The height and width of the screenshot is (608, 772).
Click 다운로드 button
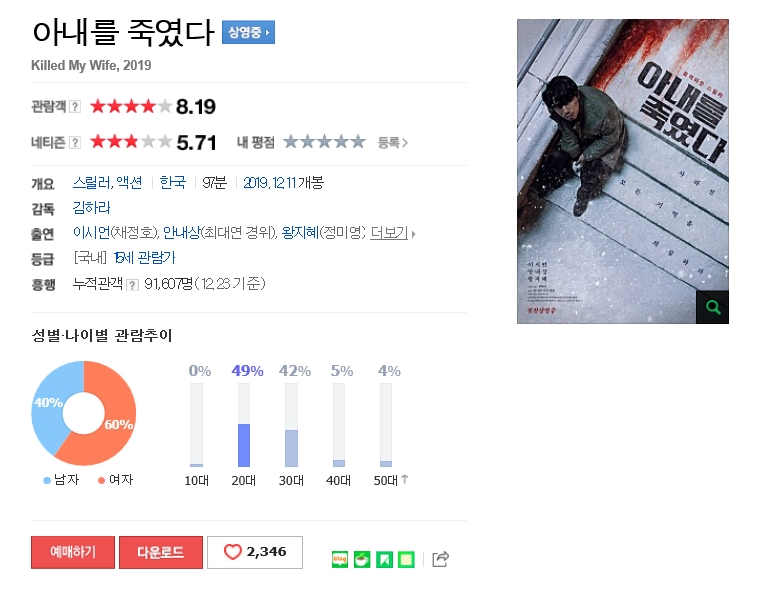[161, 552]
